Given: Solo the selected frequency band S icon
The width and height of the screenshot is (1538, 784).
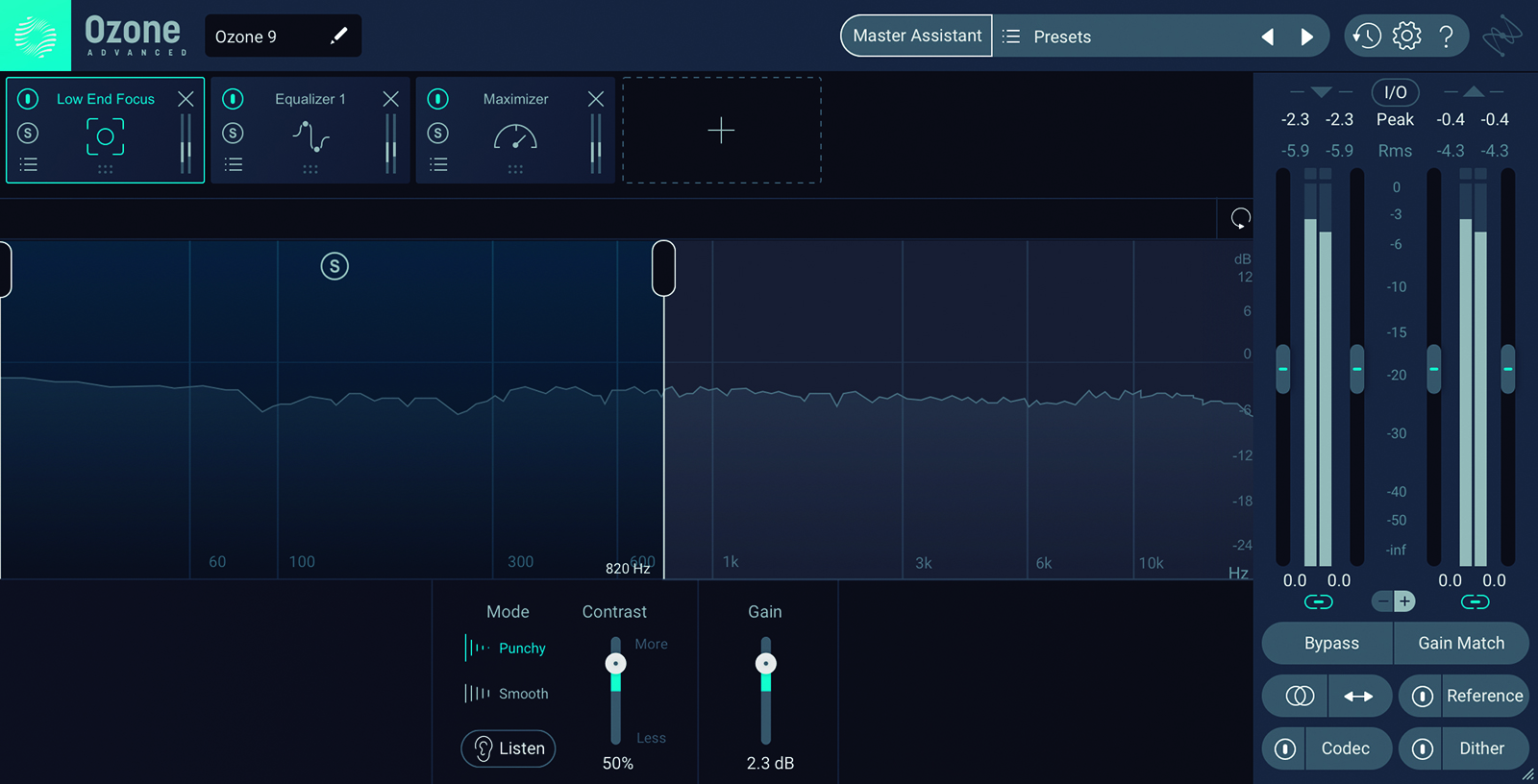Looking at the screenshot, I should point(335,266).
